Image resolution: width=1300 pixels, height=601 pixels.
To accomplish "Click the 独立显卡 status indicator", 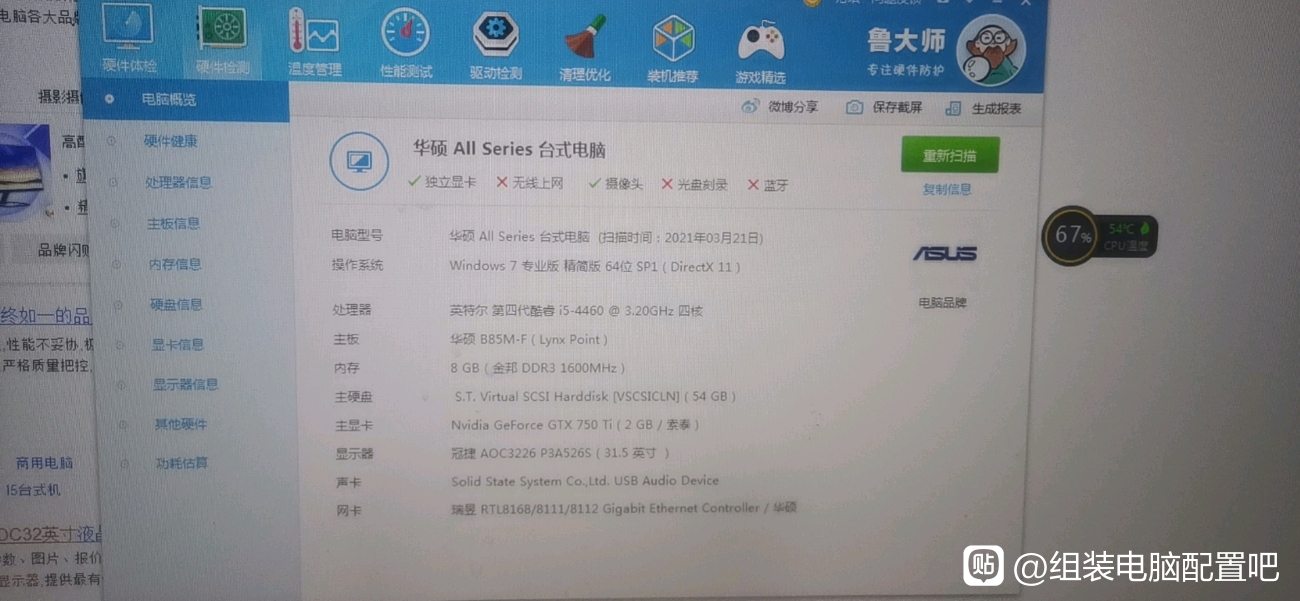I will click(443, 182).
